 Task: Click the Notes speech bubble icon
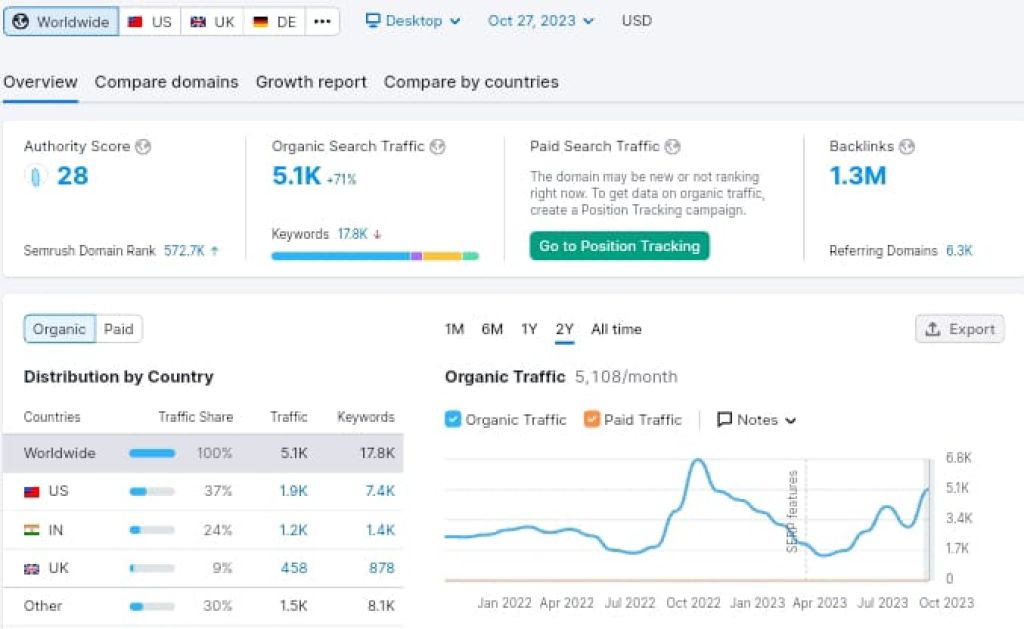tap(724, 419)
